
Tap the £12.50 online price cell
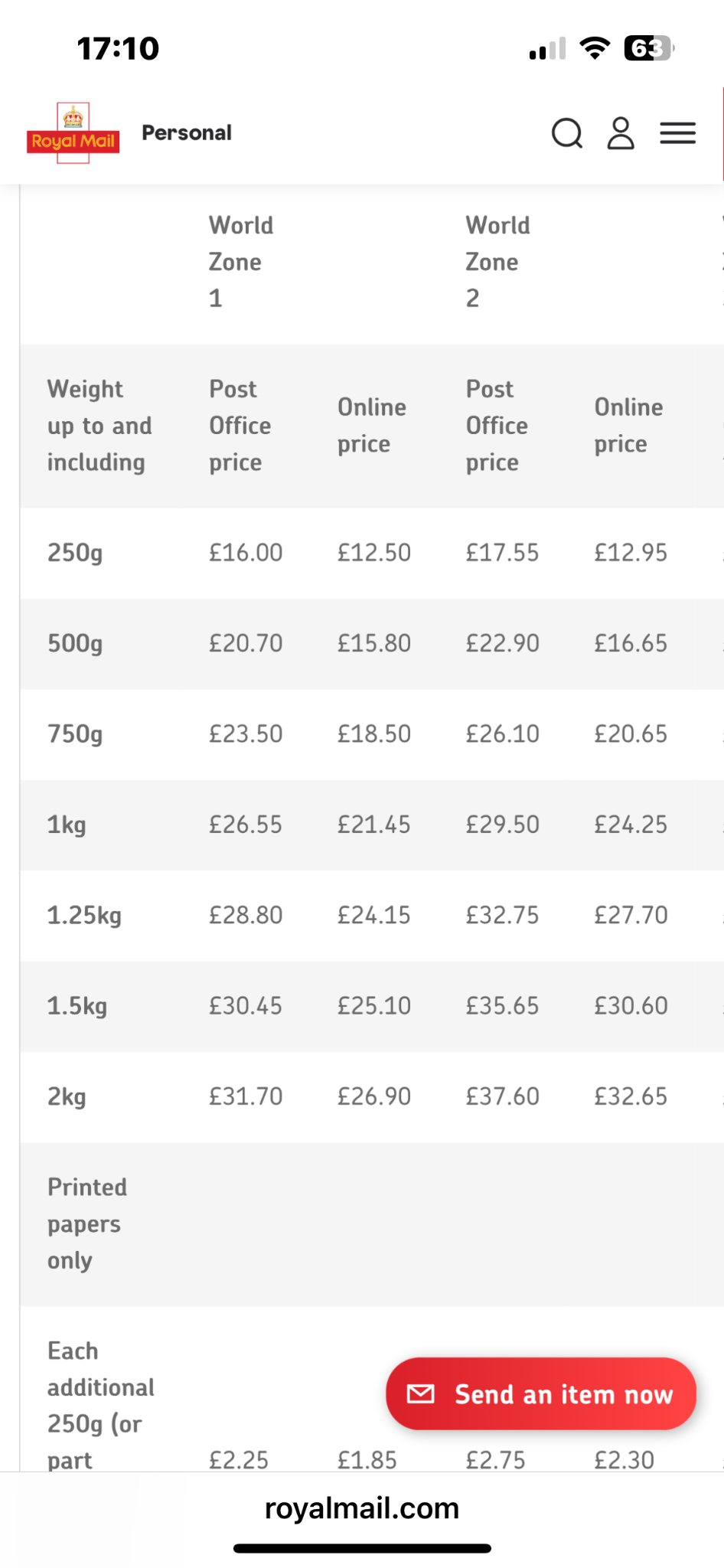tap(374, 553)
